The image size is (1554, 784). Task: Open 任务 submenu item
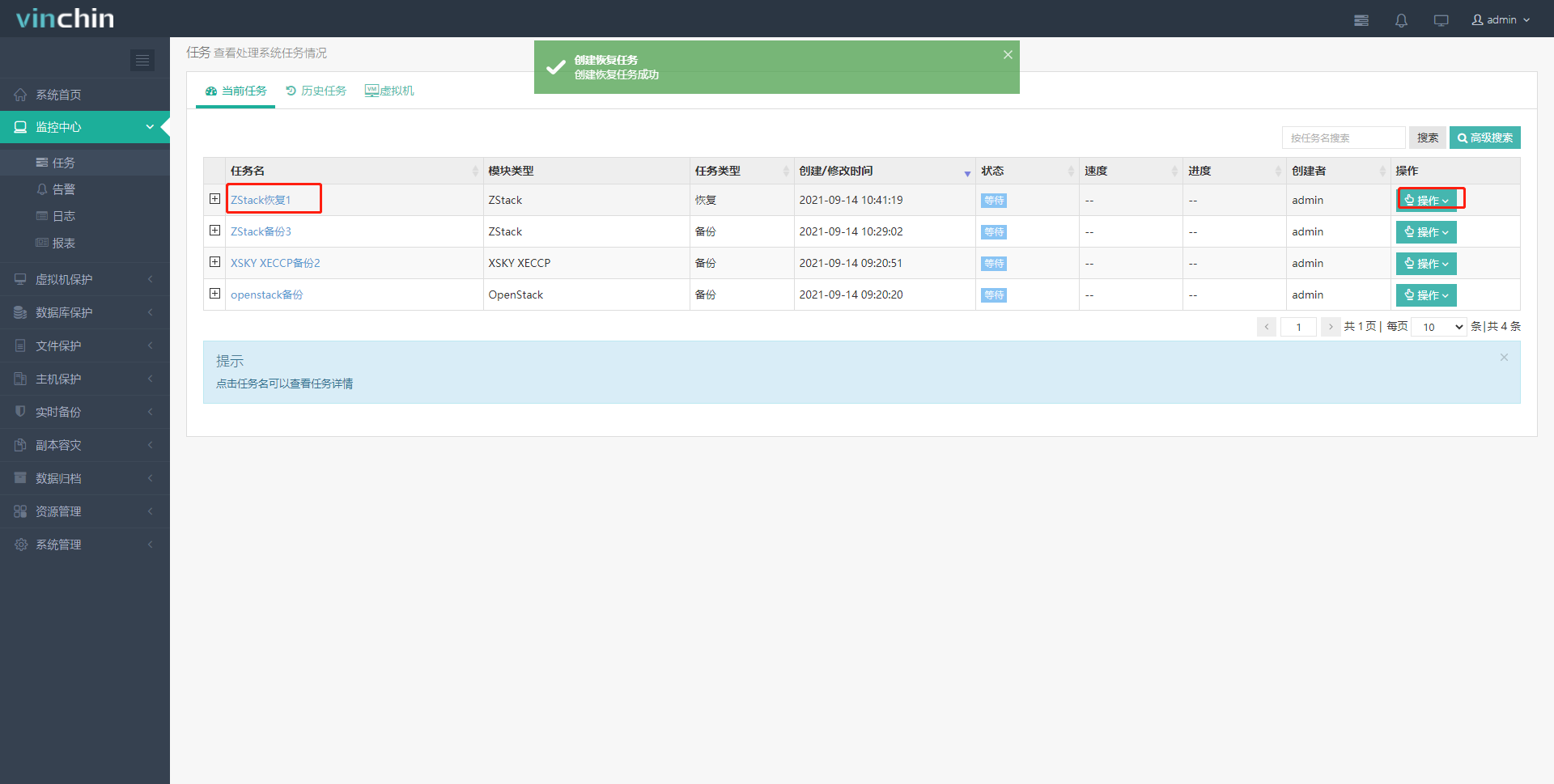click(x=85, y=163)
